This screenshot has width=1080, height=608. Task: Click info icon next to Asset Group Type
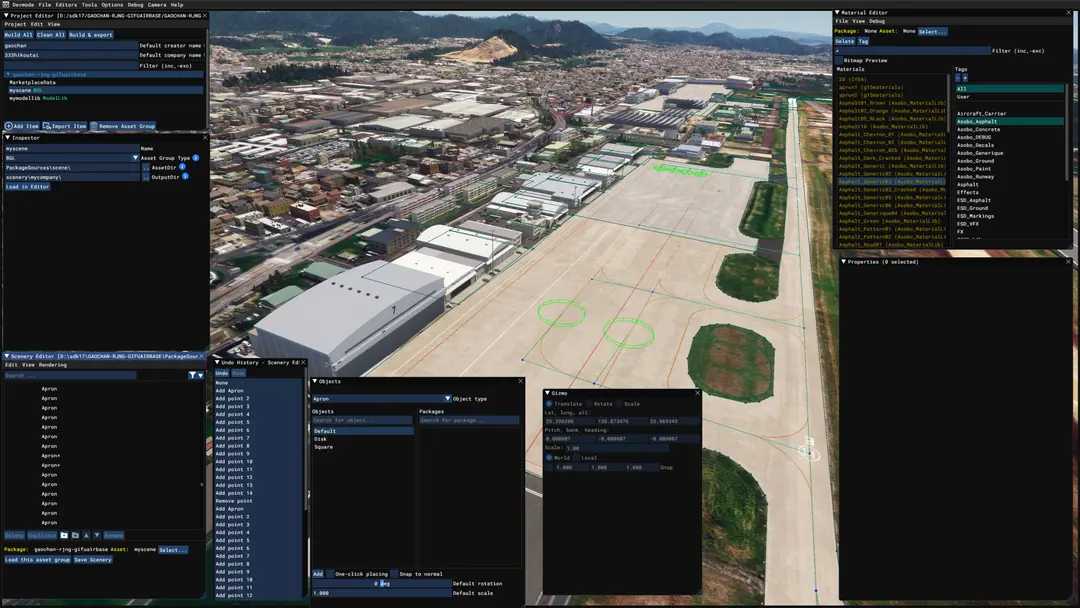(x=196, y=158)
